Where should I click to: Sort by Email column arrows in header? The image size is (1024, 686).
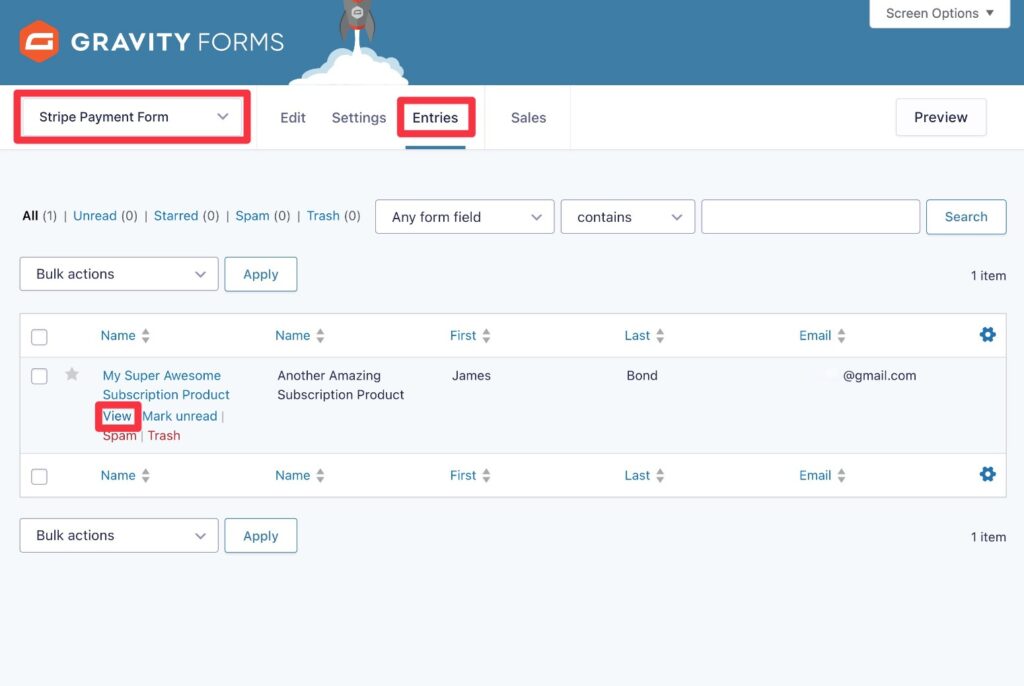coord(841,336)
